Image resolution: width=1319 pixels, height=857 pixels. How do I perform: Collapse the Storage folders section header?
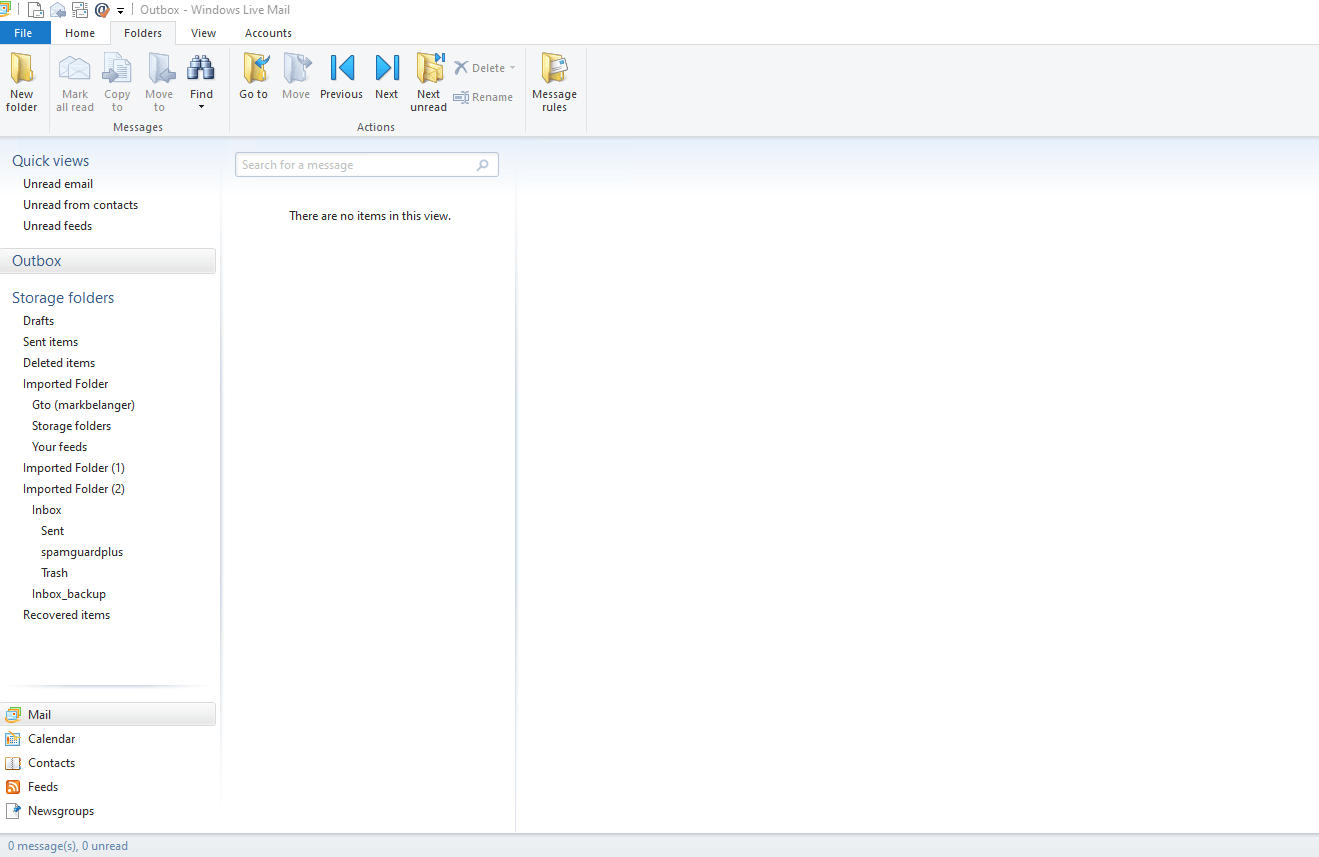tap(63, 298)
